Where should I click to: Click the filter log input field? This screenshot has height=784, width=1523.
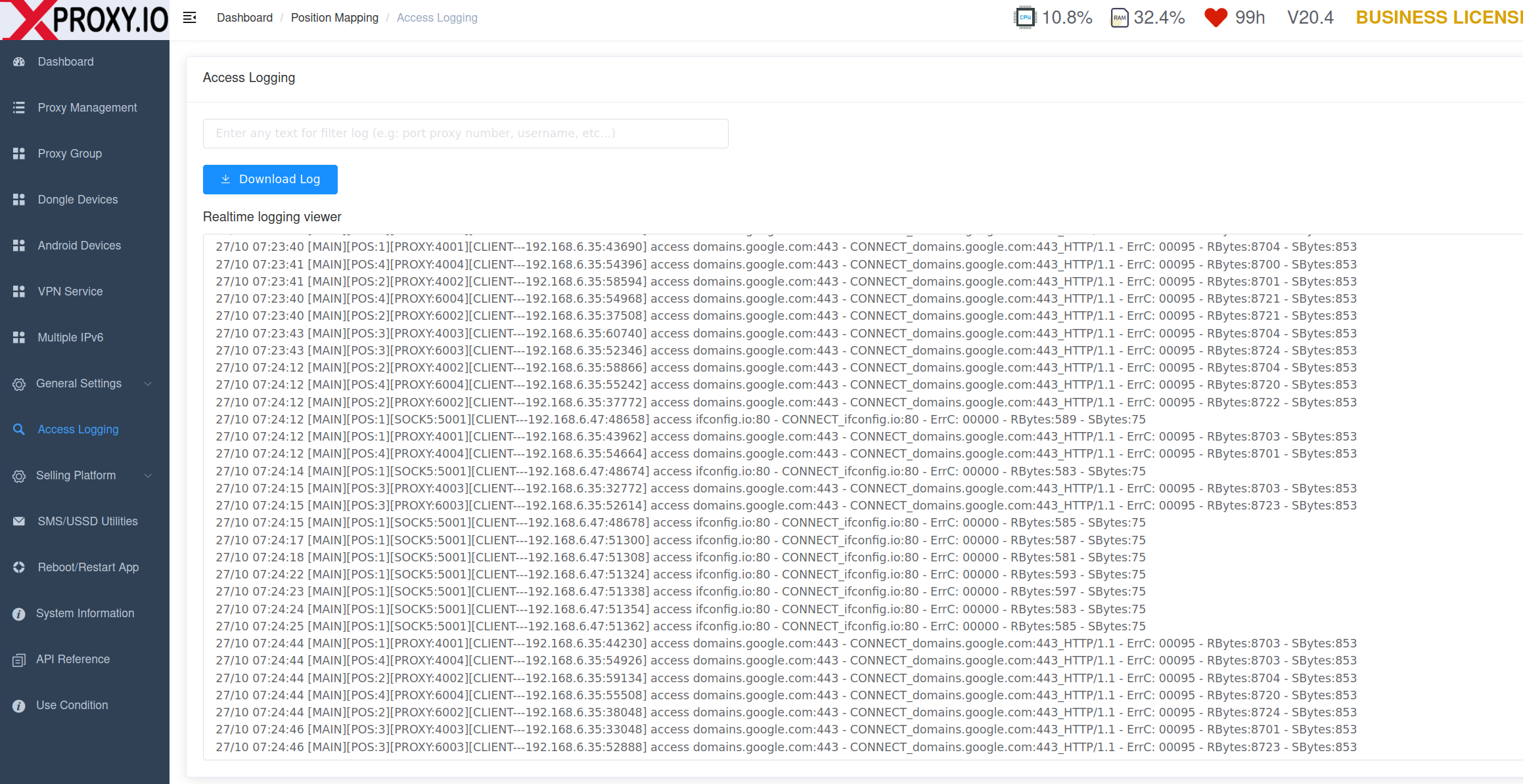pos(465,133)
